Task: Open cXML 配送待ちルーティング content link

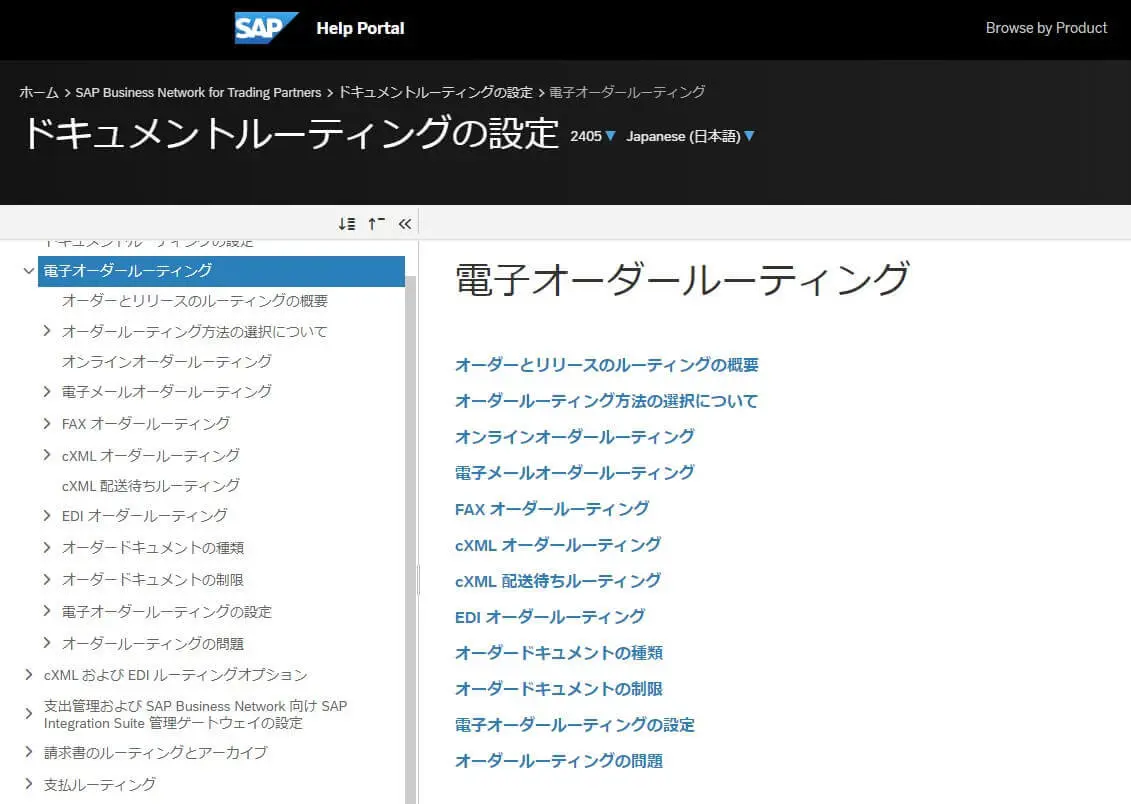Action: 558,581
